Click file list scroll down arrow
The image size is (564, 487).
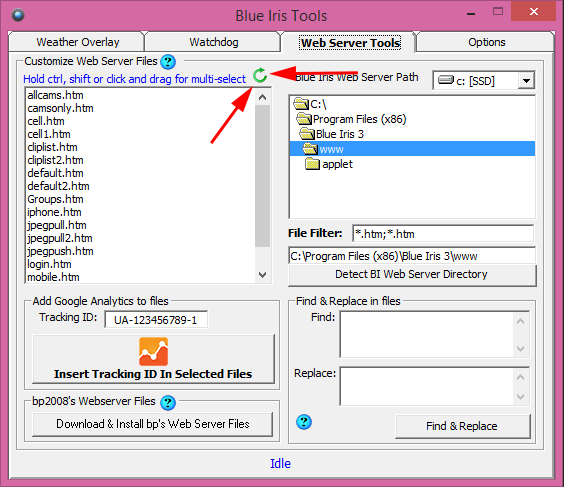pyautogui.click(x=263, y=275)
